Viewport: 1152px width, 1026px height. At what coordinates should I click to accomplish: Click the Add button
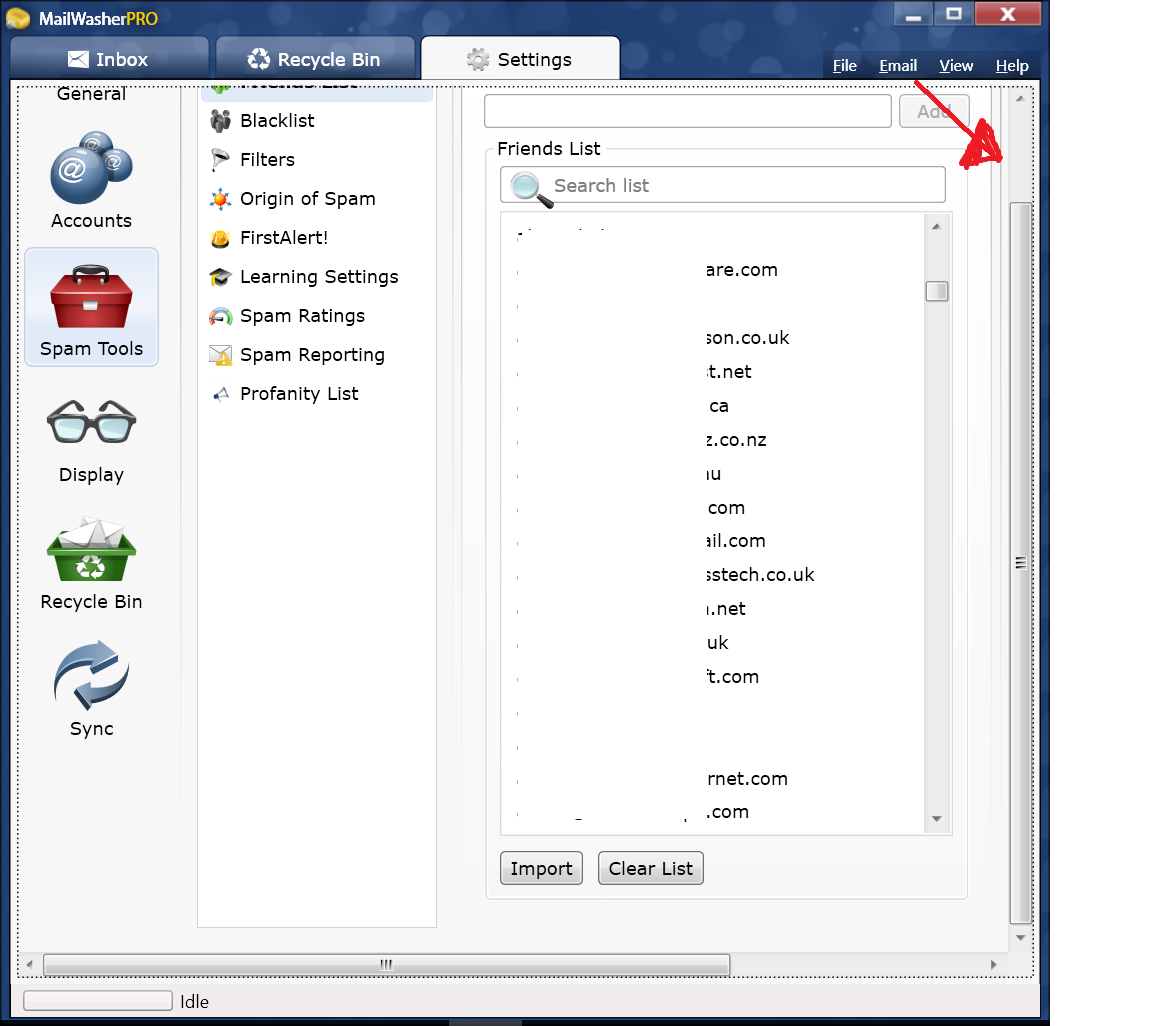[934, 111]
